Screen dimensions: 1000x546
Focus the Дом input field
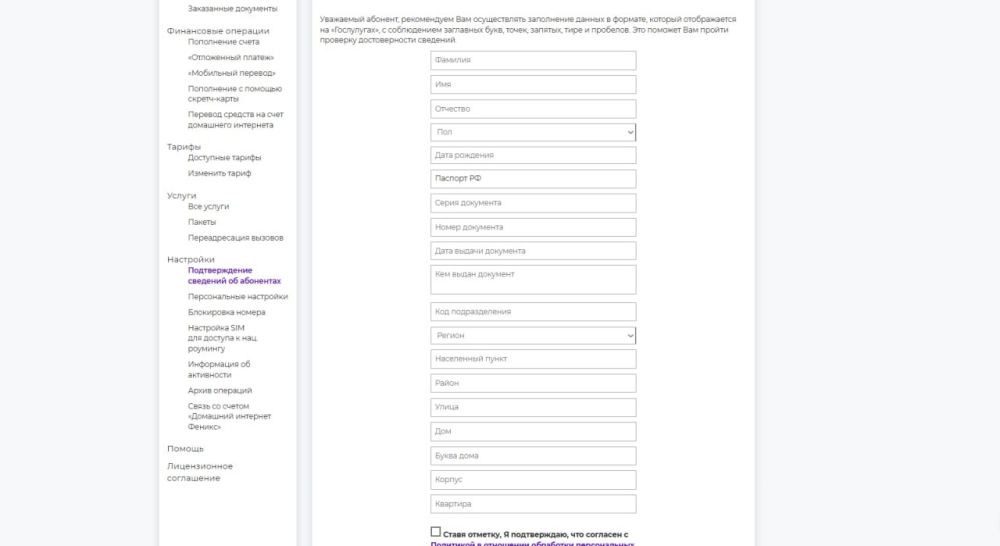coord(533,431)
